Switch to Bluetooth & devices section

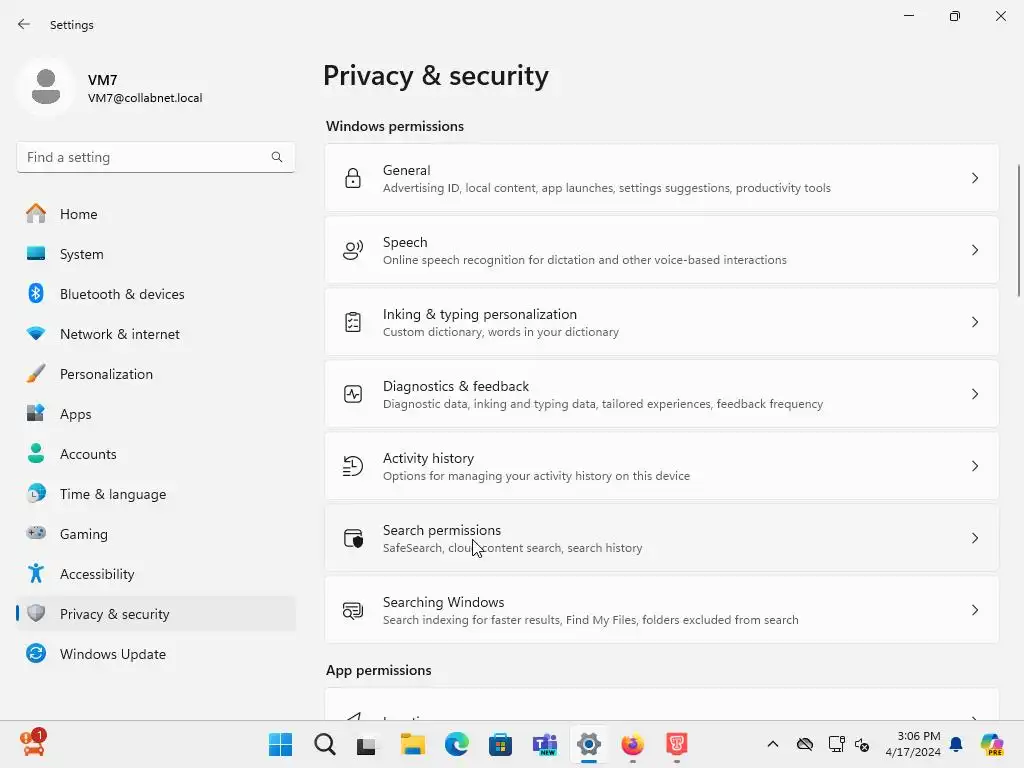tap(122, 294)
